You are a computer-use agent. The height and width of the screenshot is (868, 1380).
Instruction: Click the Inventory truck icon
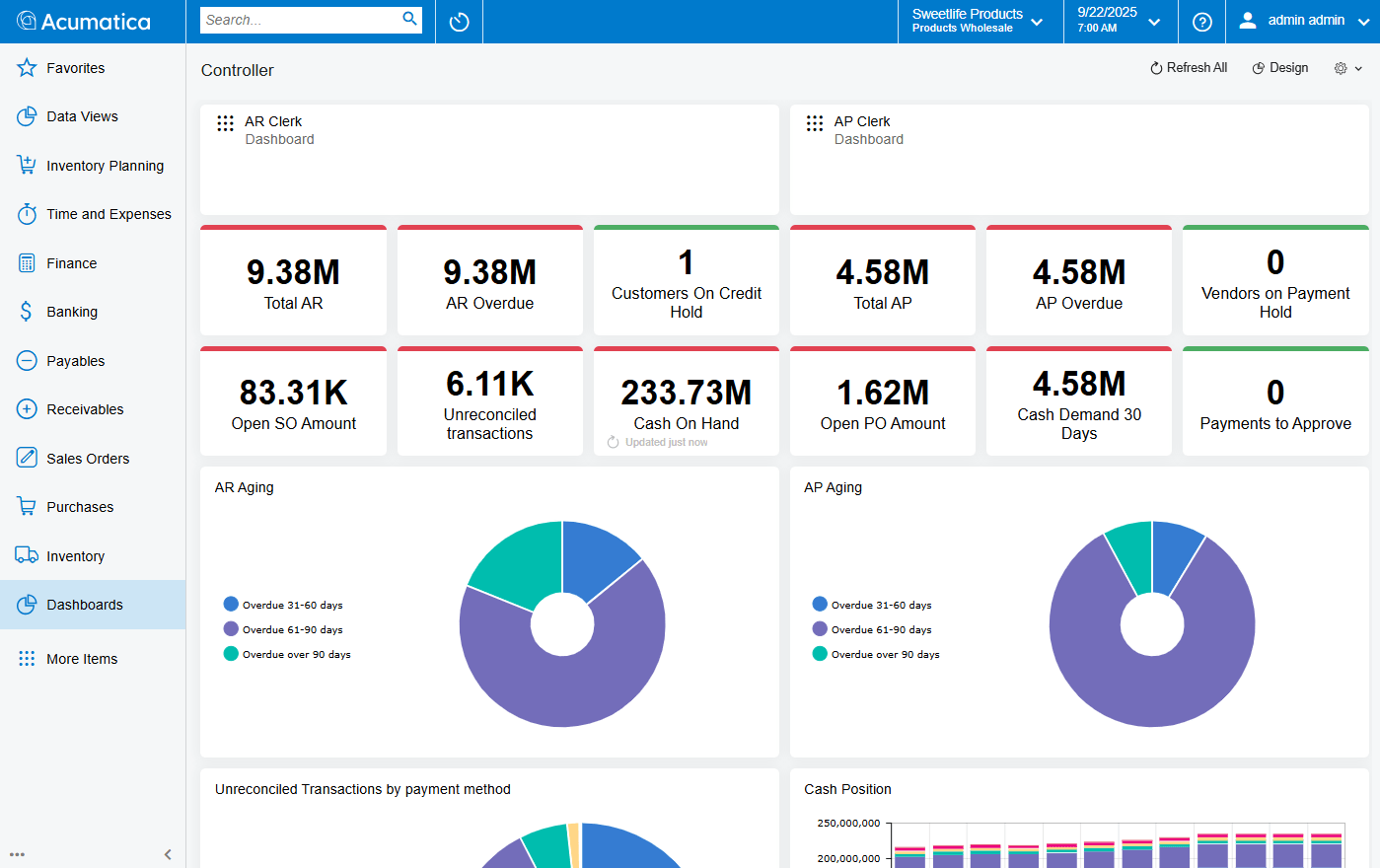pos(27,555)
